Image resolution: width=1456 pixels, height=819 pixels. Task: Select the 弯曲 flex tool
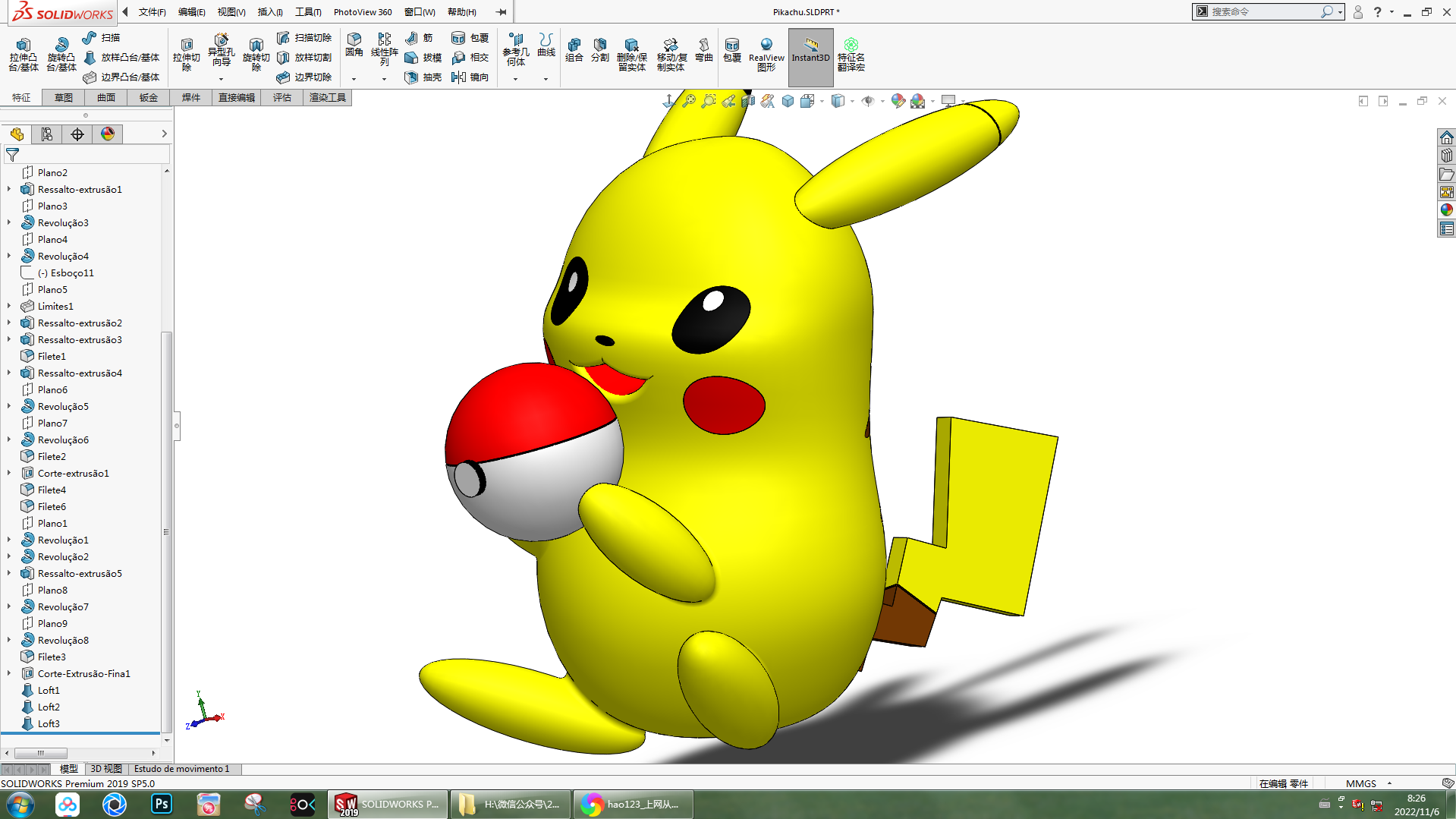tap(704, 50)
